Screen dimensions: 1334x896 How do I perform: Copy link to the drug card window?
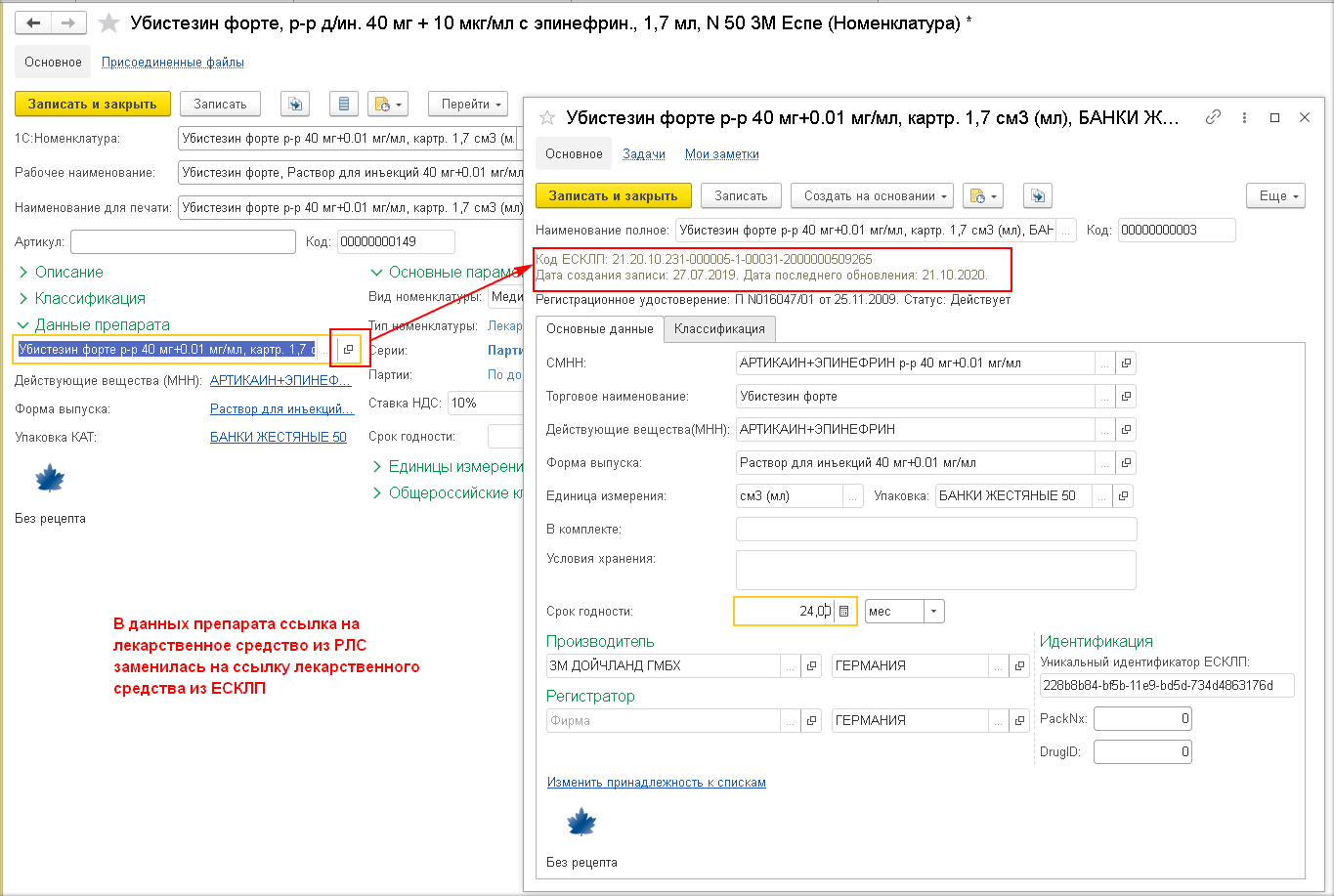tap(1213, 117)
